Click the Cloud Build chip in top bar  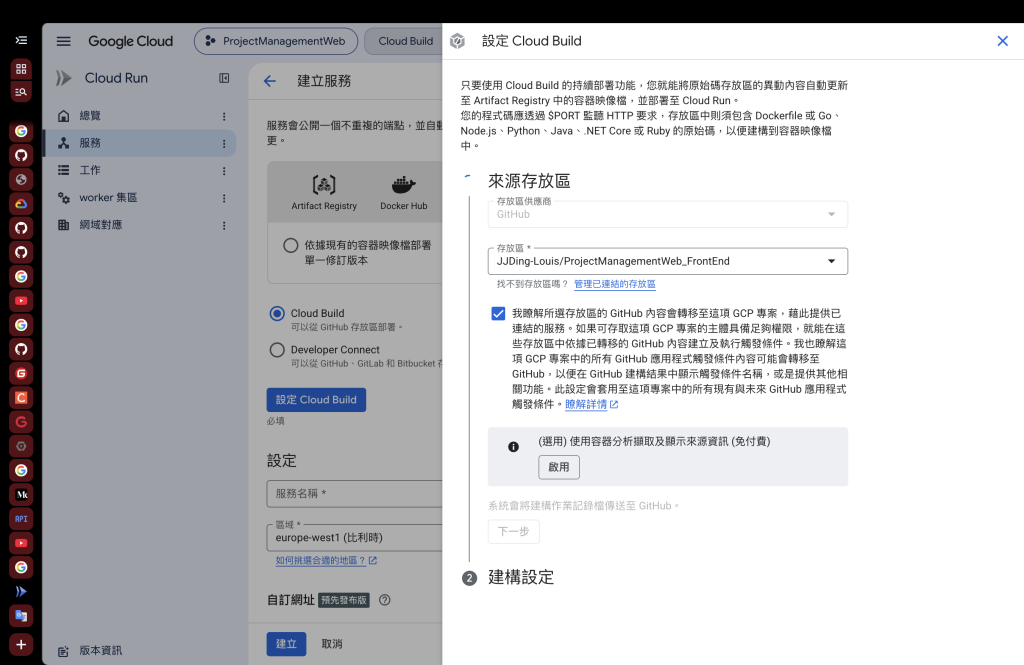[405, 41]
